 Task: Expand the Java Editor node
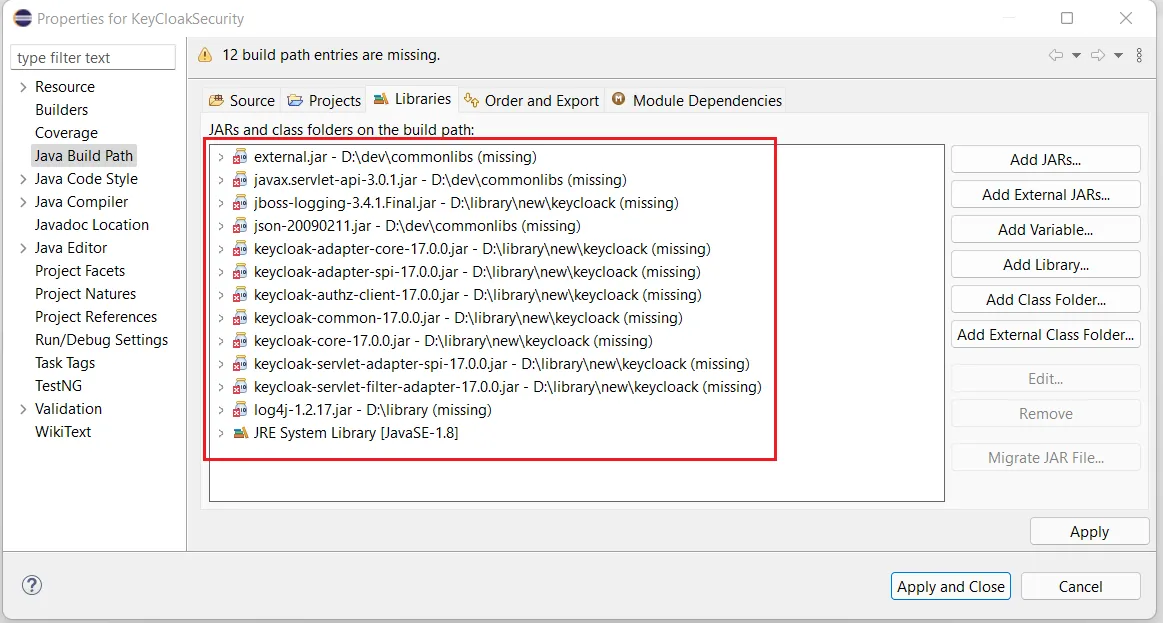[x=23, y=248]
